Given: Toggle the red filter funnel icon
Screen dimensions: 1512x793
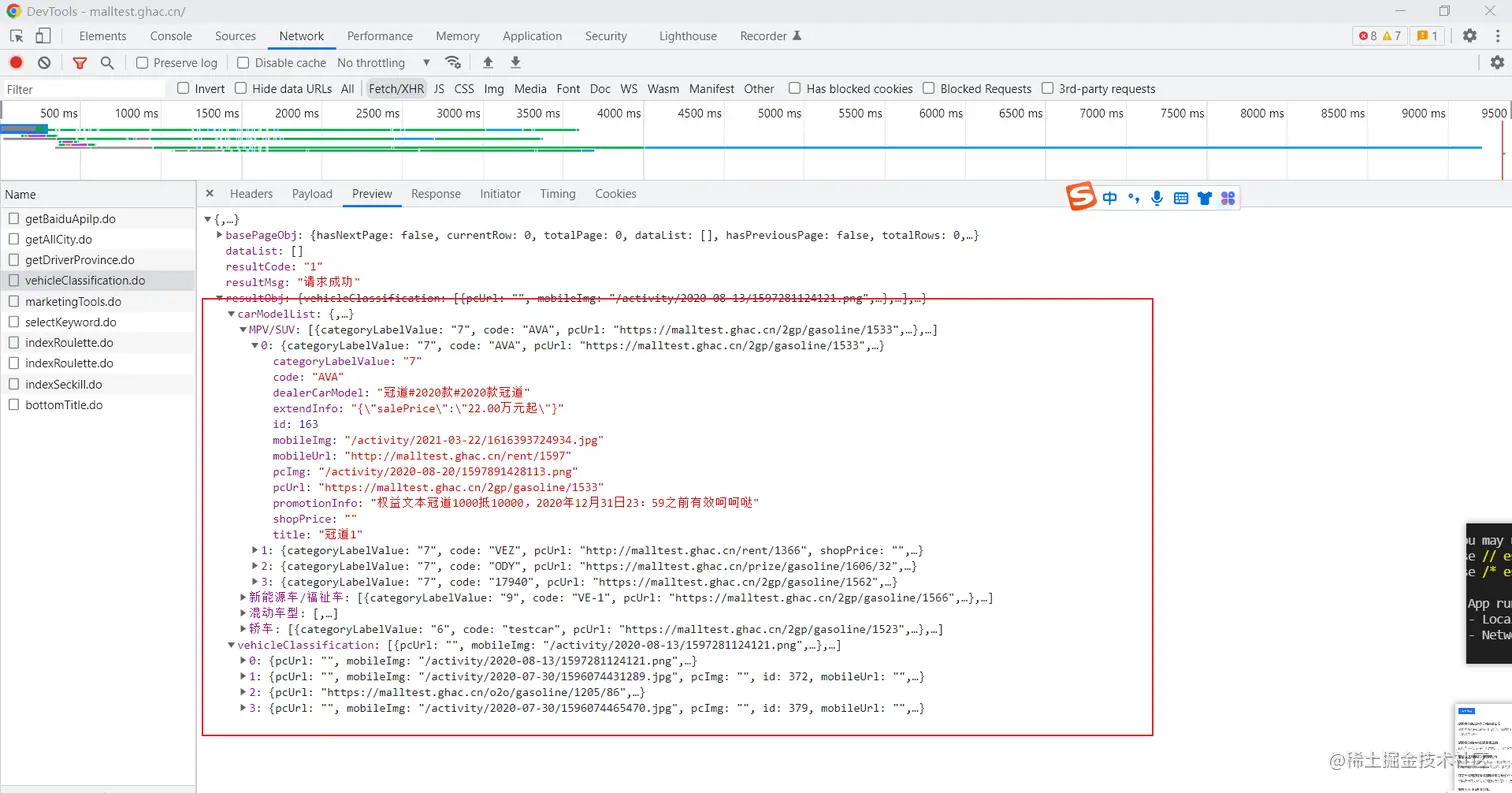Looking at the screenshot, I should (80, 62).
